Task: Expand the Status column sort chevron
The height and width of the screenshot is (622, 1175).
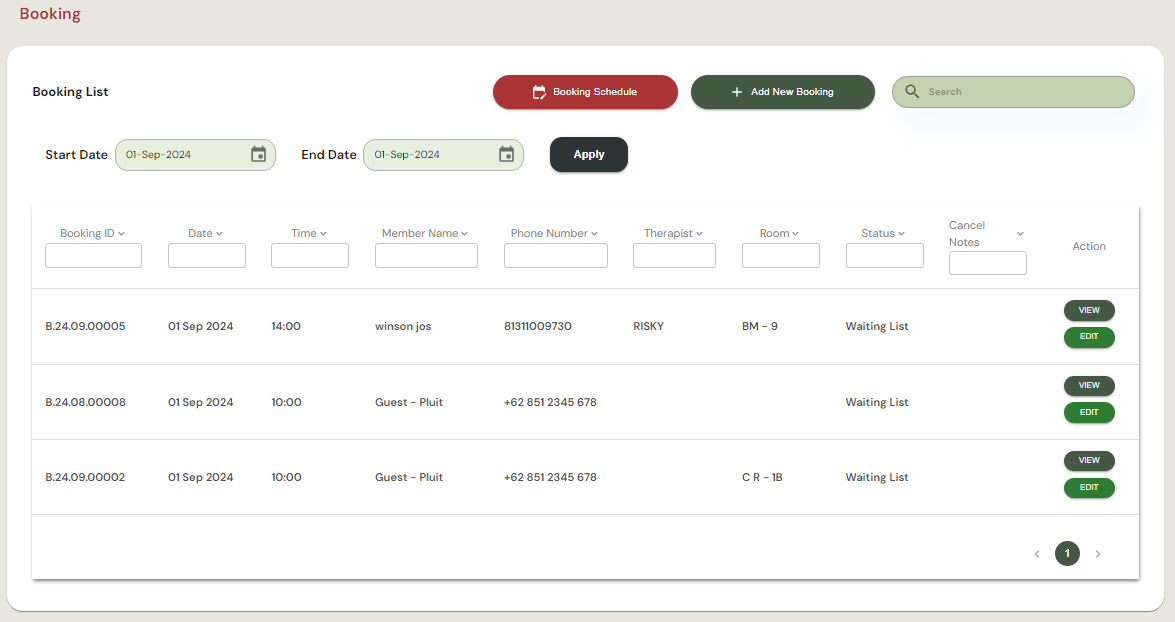Action: point(901,234)
